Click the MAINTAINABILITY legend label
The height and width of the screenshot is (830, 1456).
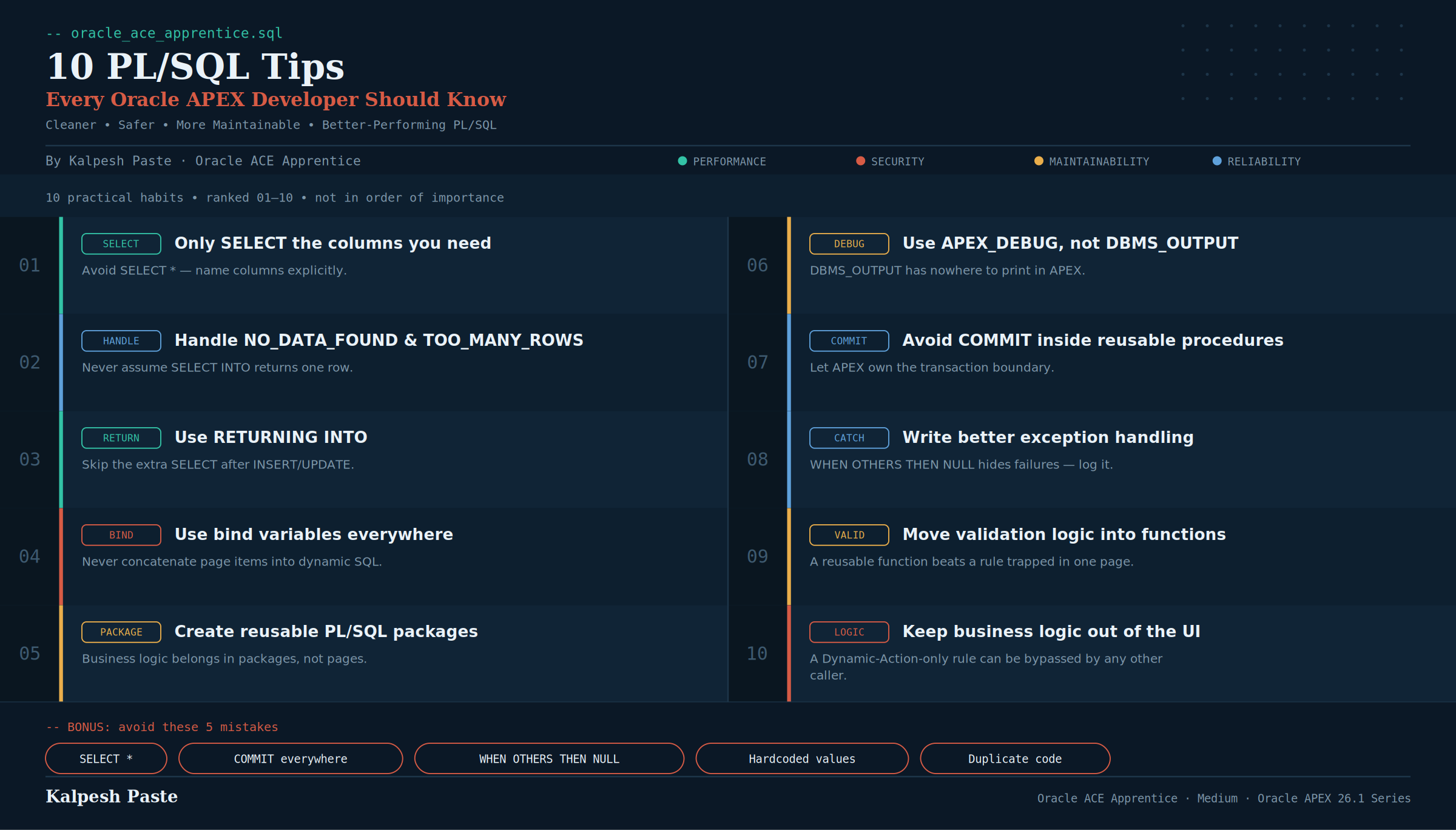[x=1099, y=161]
